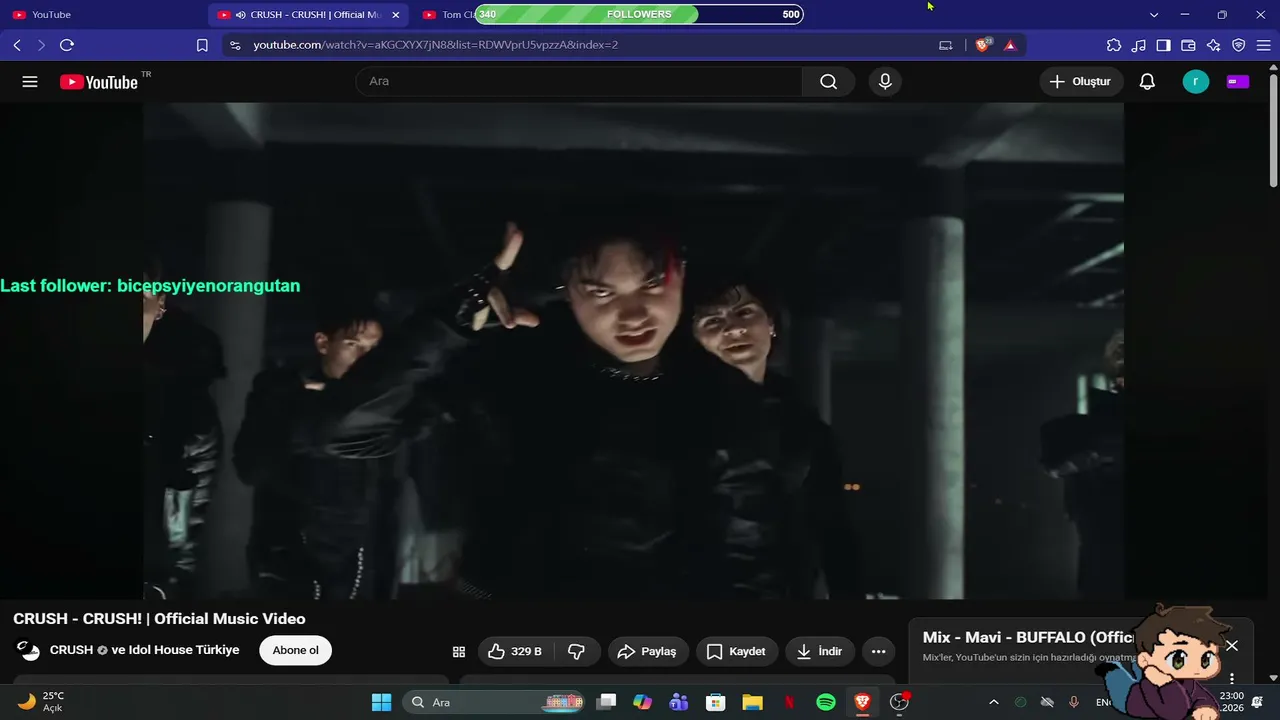Click the install app icon in the address bar

coord(946,45)
